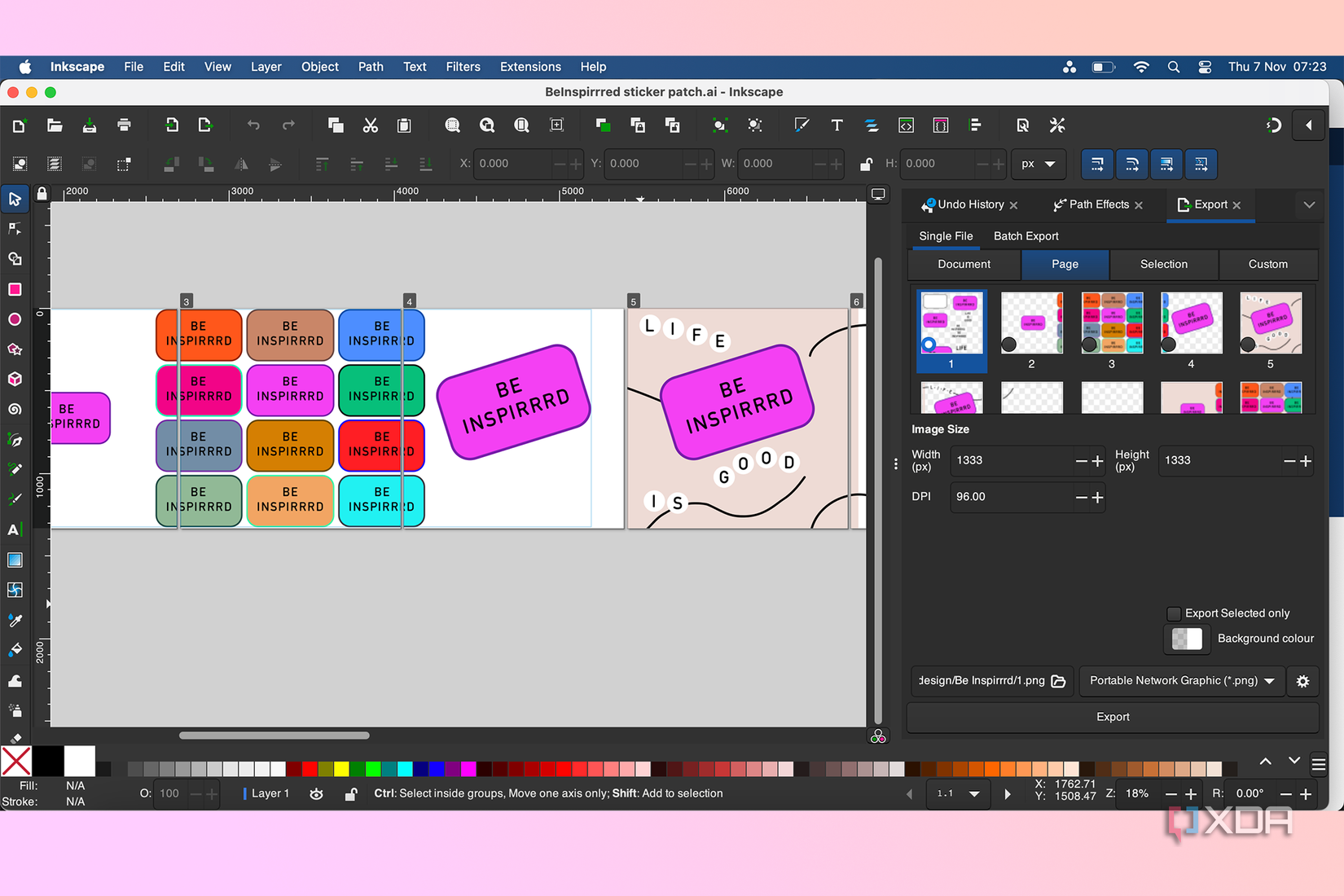Toggle Layer 1 visibility eye icon
Screen dimensions: 1344x896
[x=316, y=793]
